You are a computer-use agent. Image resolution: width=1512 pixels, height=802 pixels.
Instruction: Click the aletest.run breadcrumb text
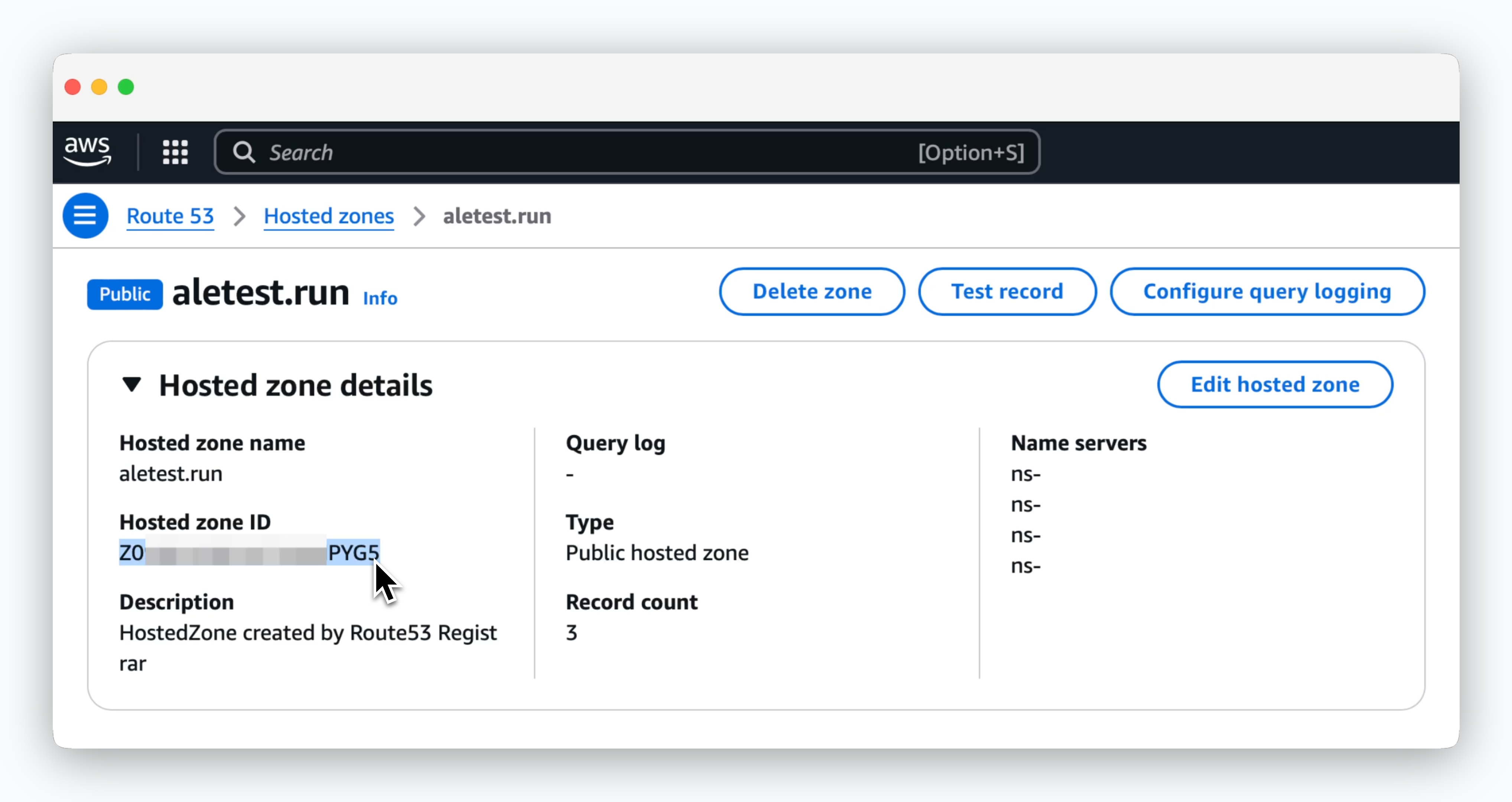(497, 216)
